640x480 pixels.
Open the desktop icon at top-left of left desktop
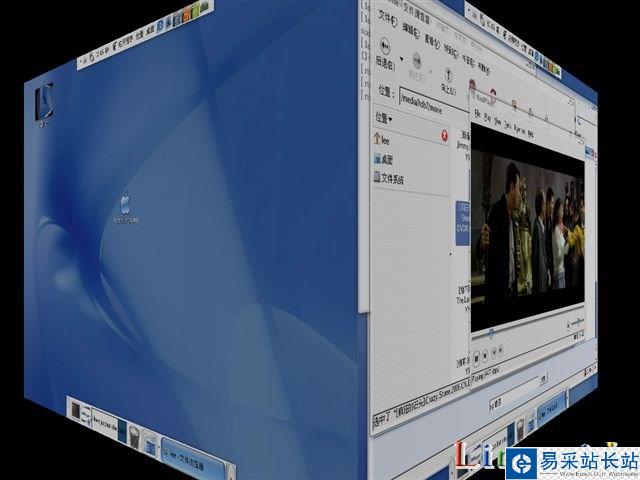click(44, 101)
